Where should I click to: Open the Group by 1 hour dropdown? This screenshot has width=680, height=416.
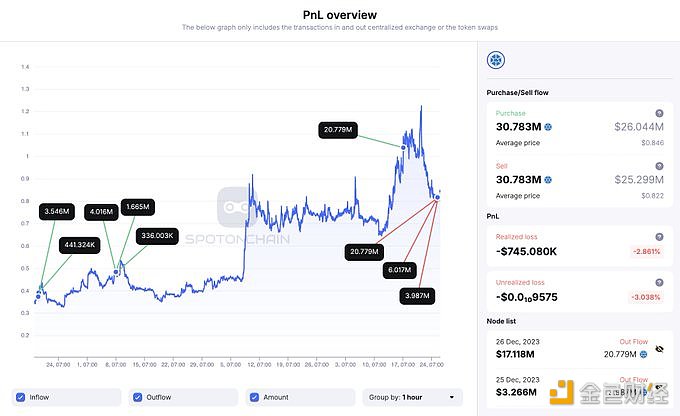coord(412,397)
